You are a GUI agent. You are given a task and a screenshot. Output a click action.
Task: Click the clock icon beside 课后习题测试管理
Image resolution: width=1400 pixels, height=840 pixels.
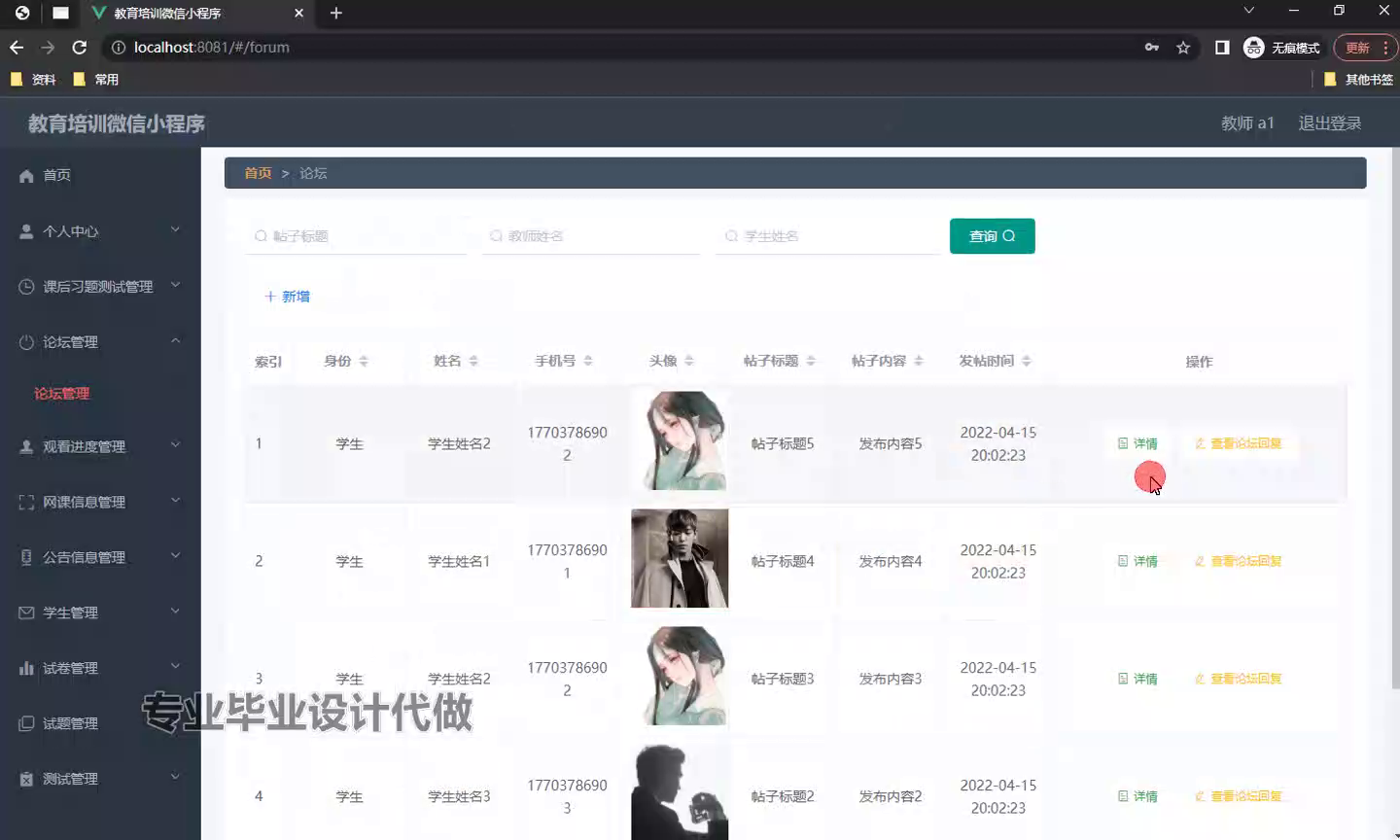point(26,287)
